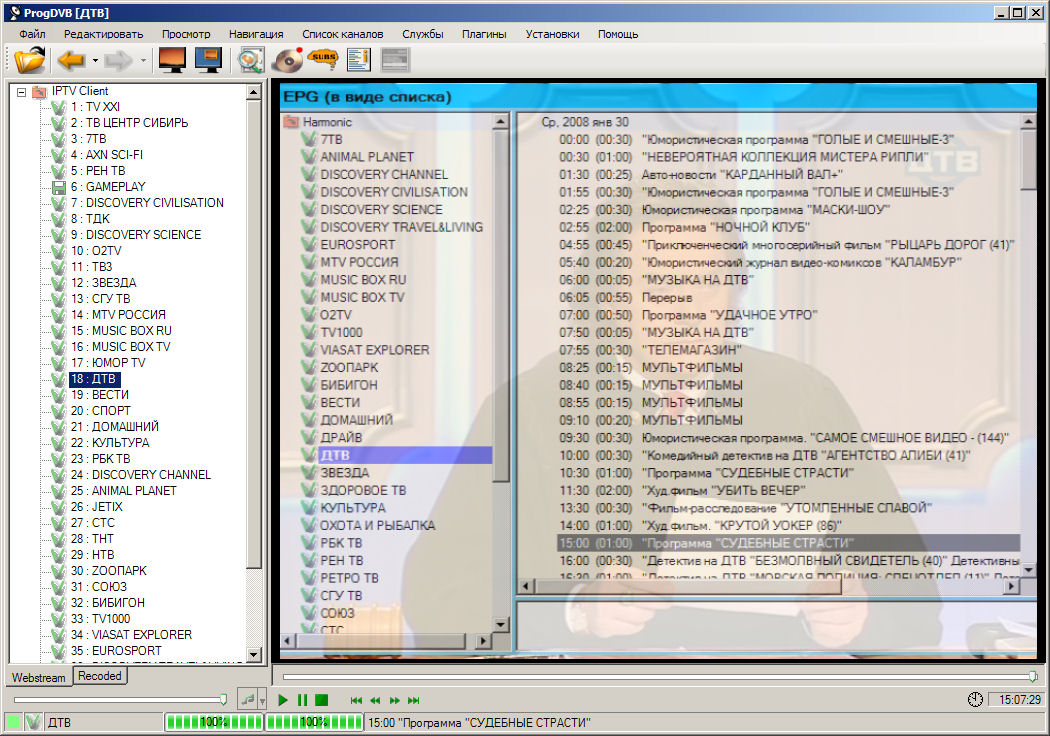The image size is (1050, 736).
Task: Click the grey window toolbar icon
Action: coord(394,60)
